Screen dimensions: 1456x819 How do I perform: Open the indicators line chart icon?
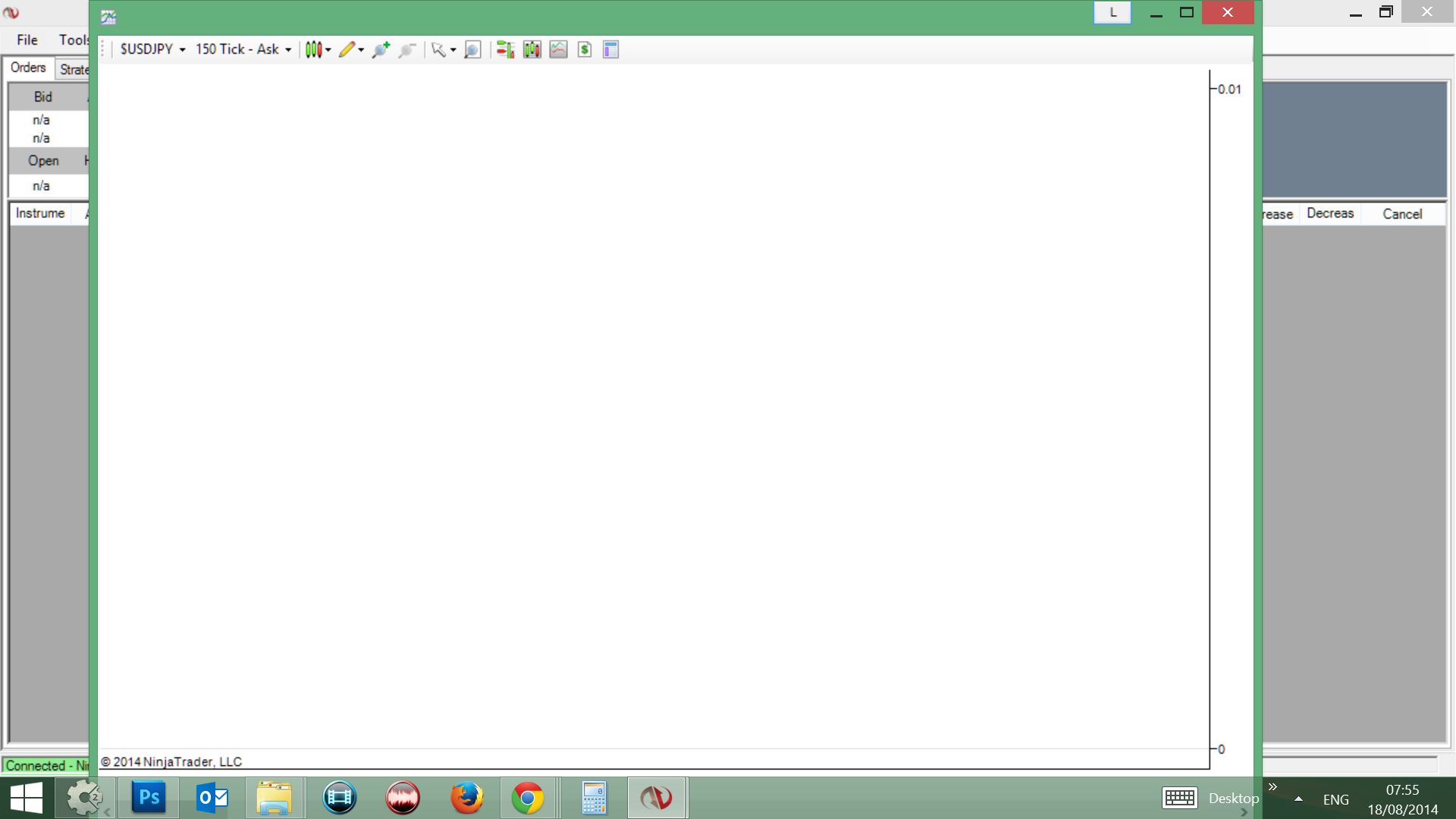pos(558,50)
